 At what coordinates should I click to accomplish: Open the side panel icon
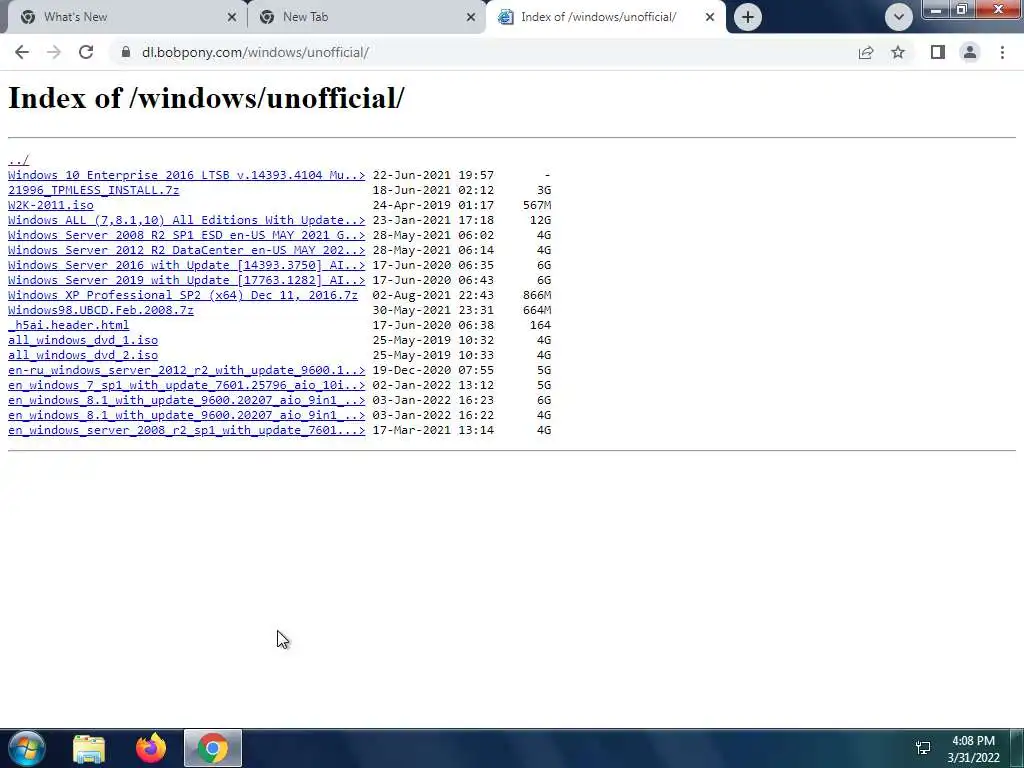coord(938,52)
